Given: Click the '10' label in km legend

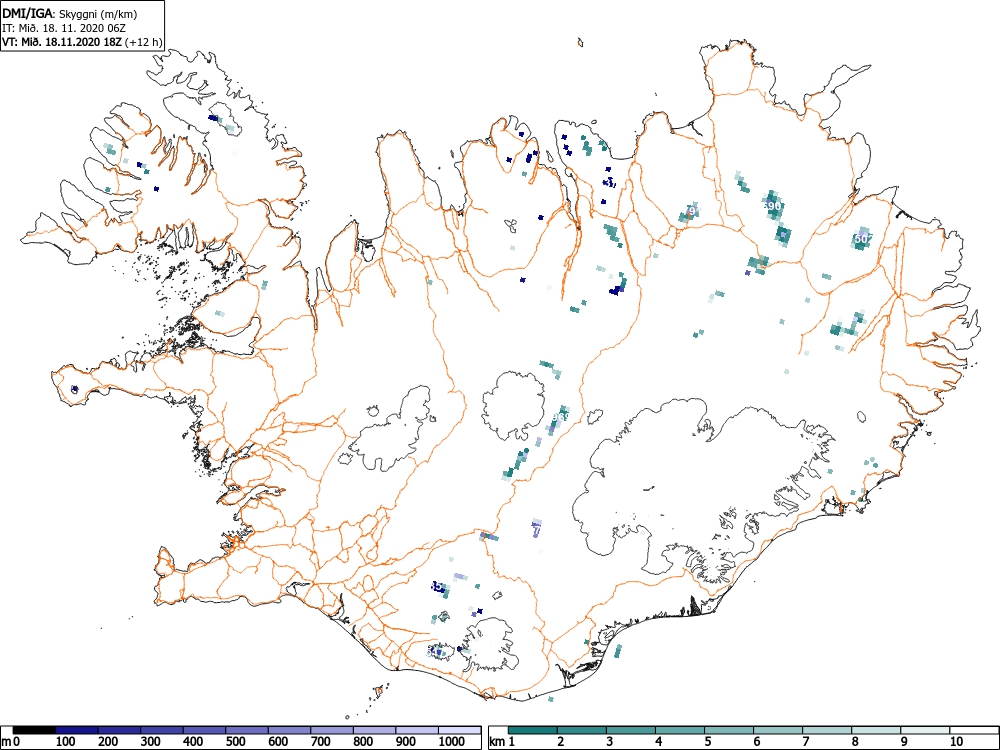Looking at the screenshot, I should tap(957, 742).
